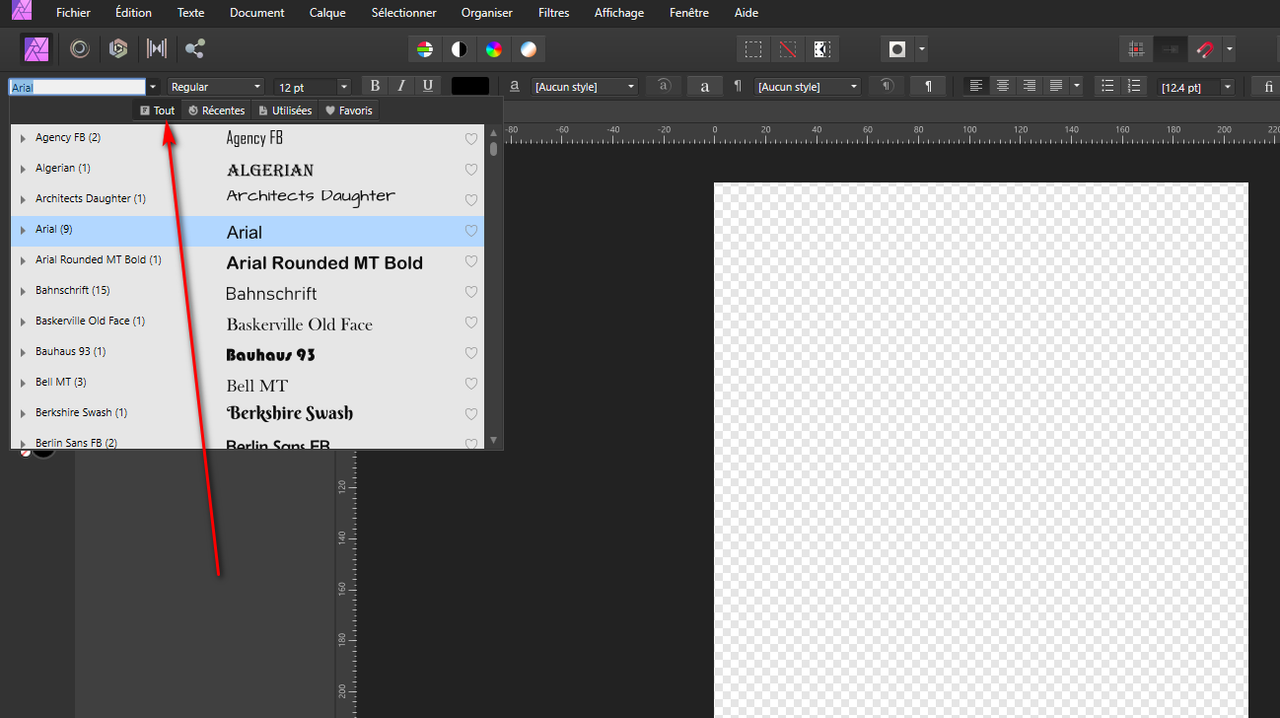
Task: Choose Architects Daughter font preview
Action: coord(311,197)
